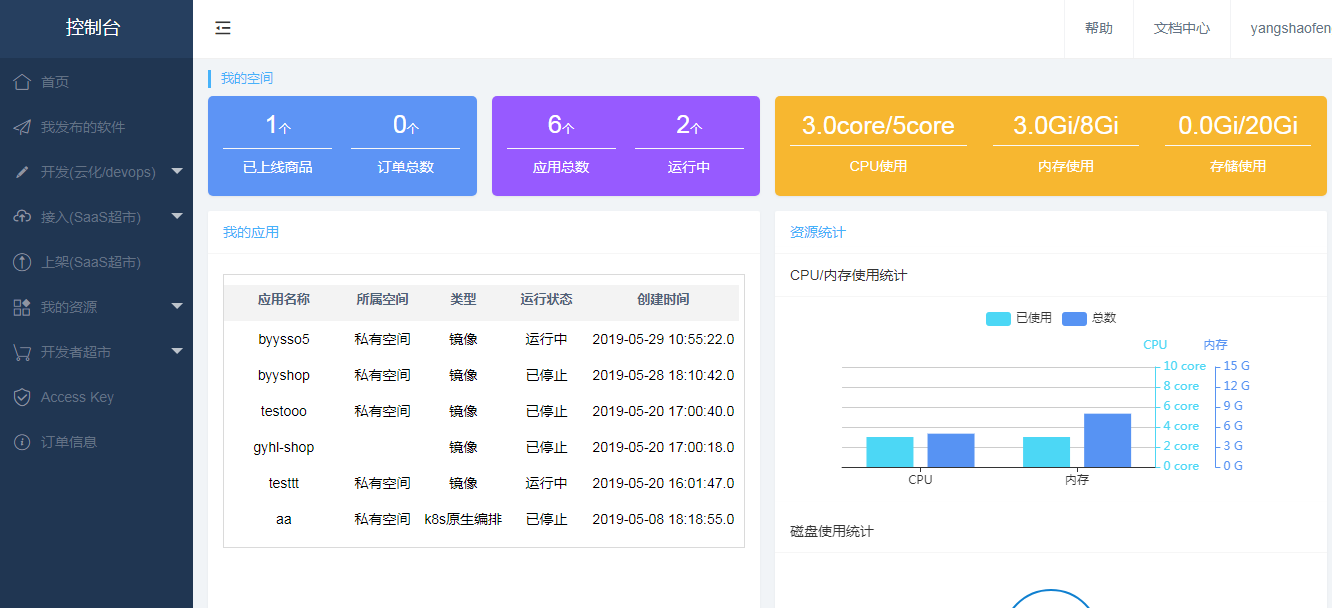This screenshot has width=1332, height=608.
Task: Click the 创建时间 column header
Action: pos(663,299)
